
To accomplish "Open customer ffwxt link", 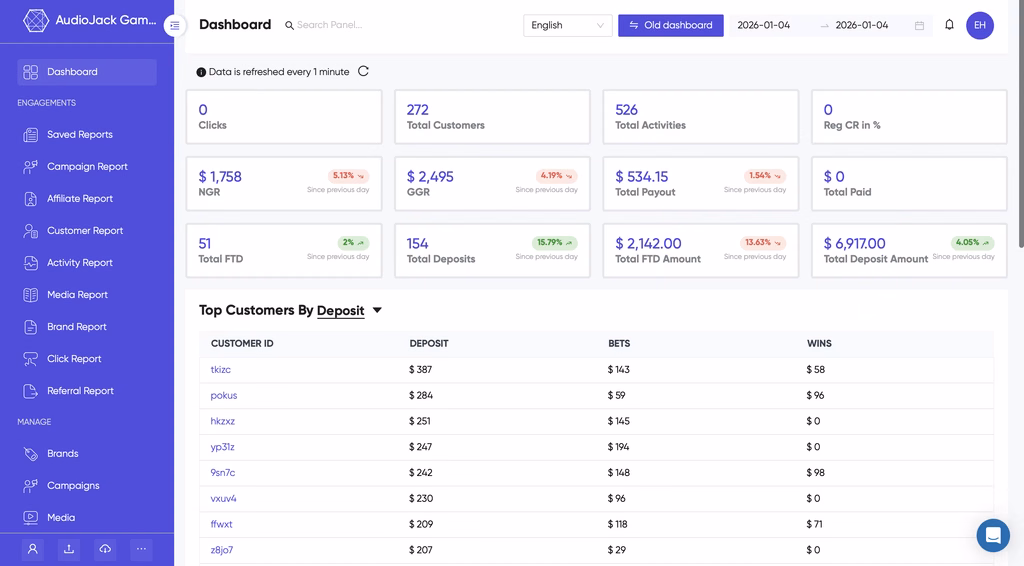I will pos(221,524).
